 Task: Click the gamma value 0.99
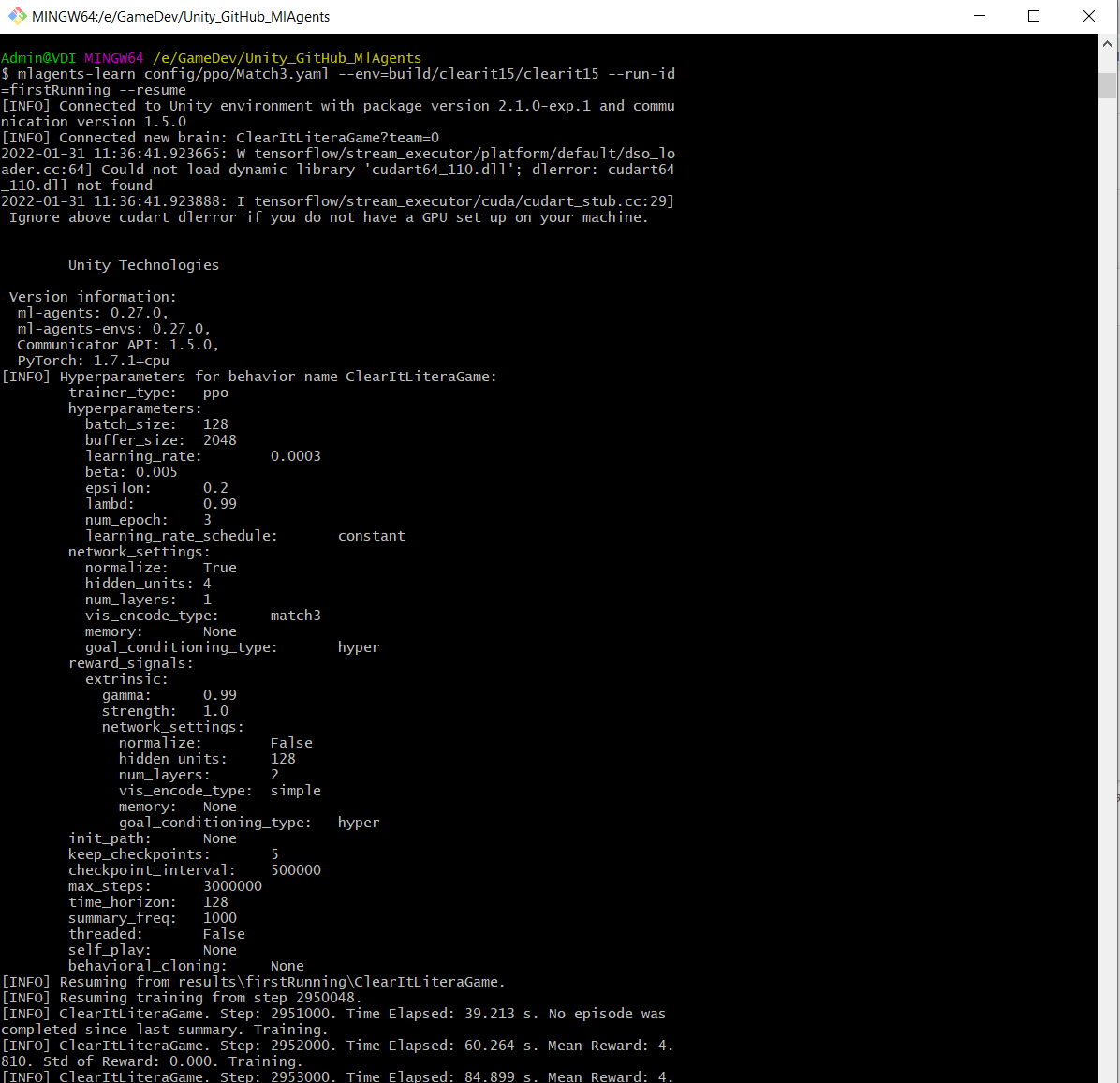point(220,695)
